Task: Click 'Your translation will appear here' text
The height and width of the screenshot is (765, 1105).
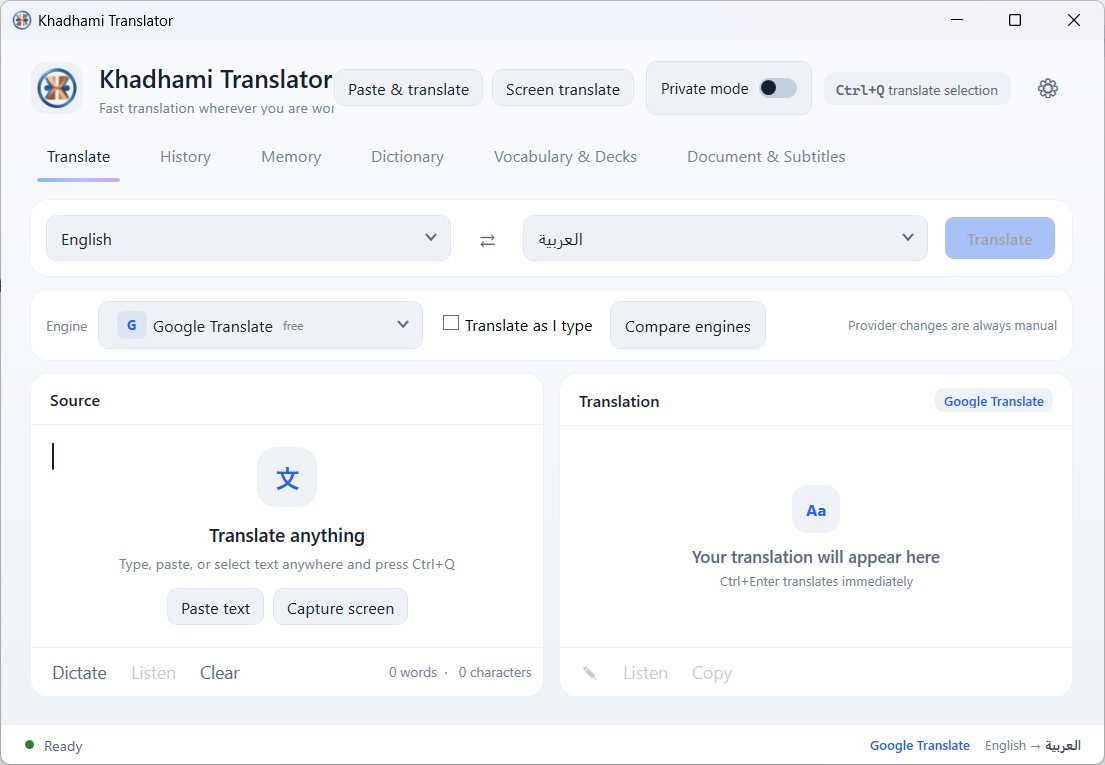Action: pyautogui.click(x=815, y=556)
